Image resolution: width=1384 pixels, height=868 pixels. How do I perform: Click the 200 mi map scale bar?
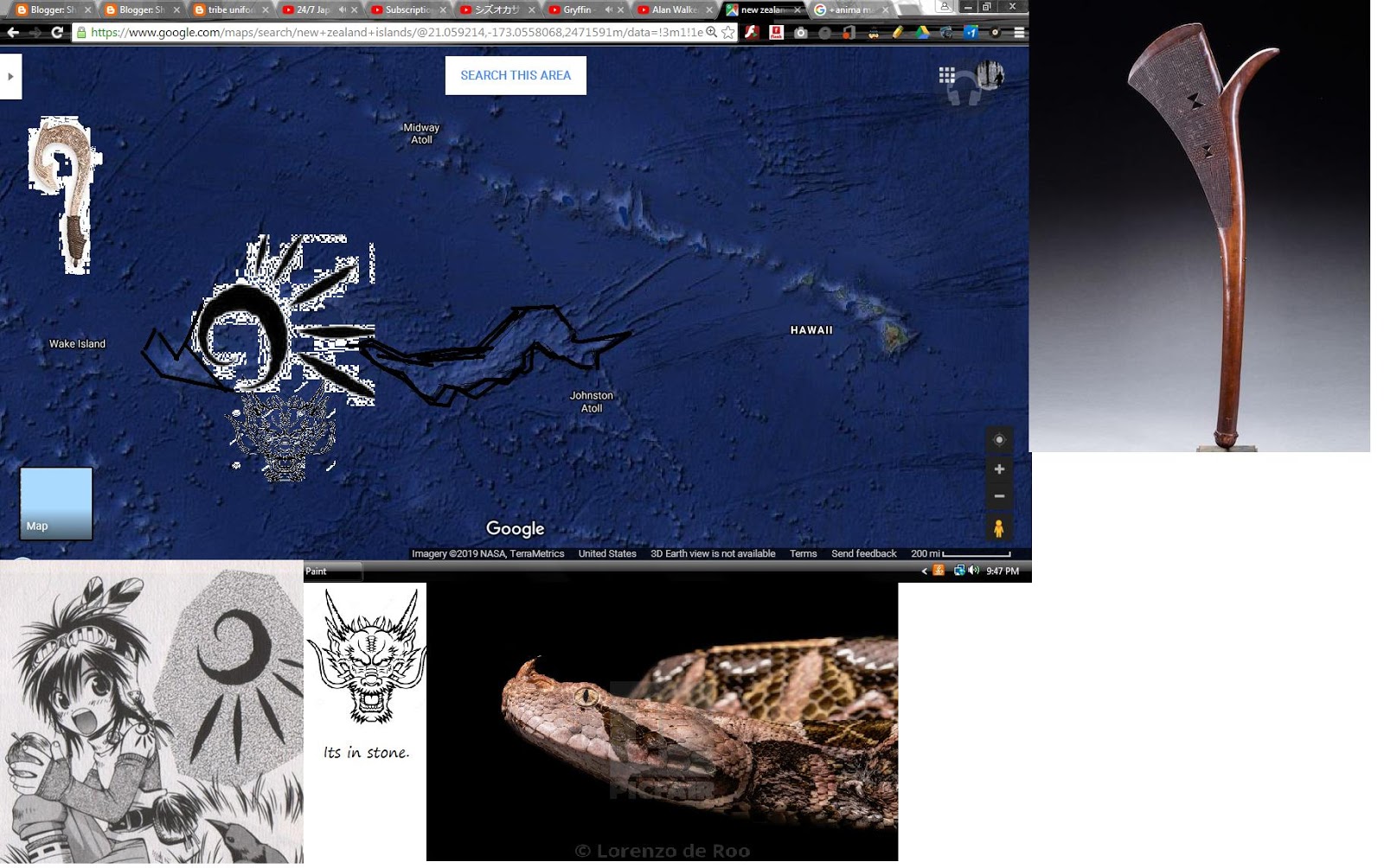tap(960, 553)
